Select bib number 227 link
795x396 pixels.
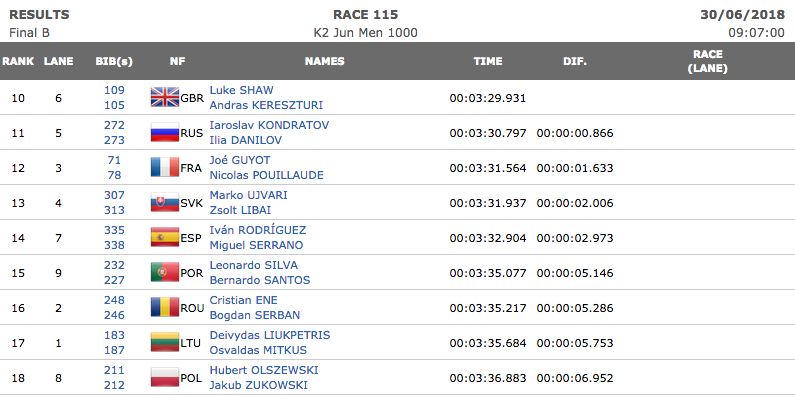tap(114, 280)
